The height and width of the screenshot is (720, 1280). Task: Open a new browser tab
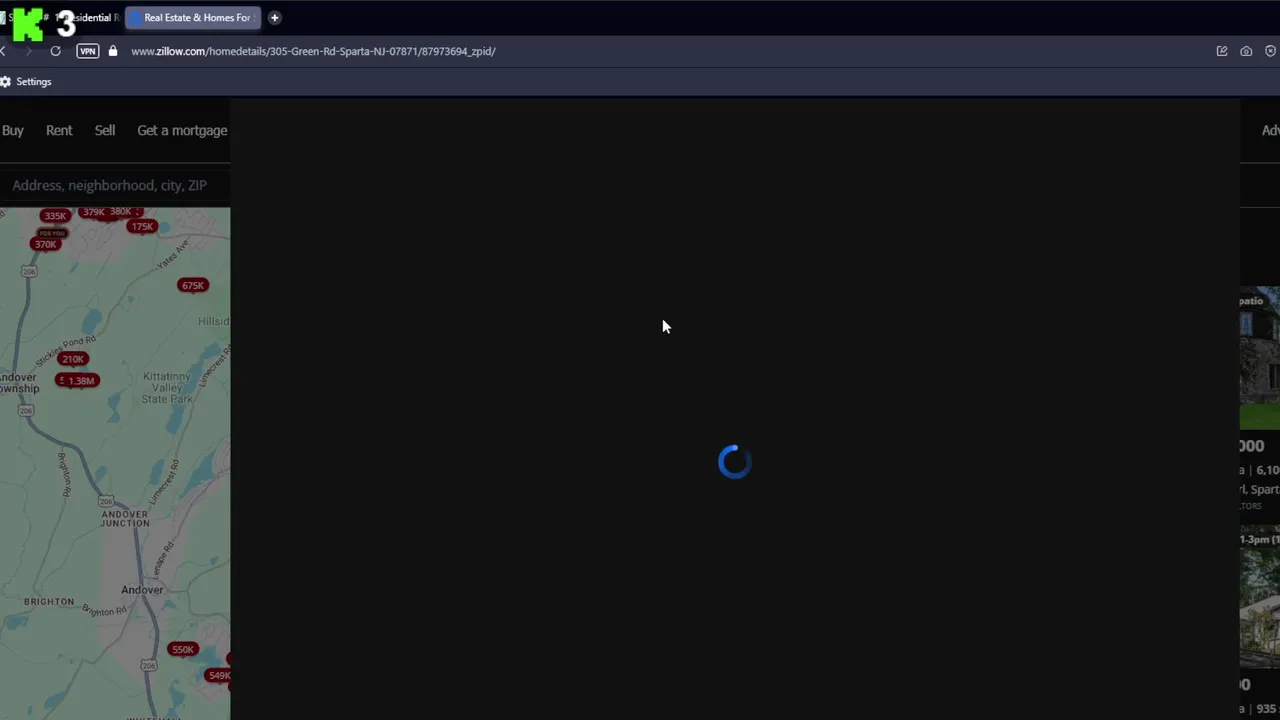point(274,18)
